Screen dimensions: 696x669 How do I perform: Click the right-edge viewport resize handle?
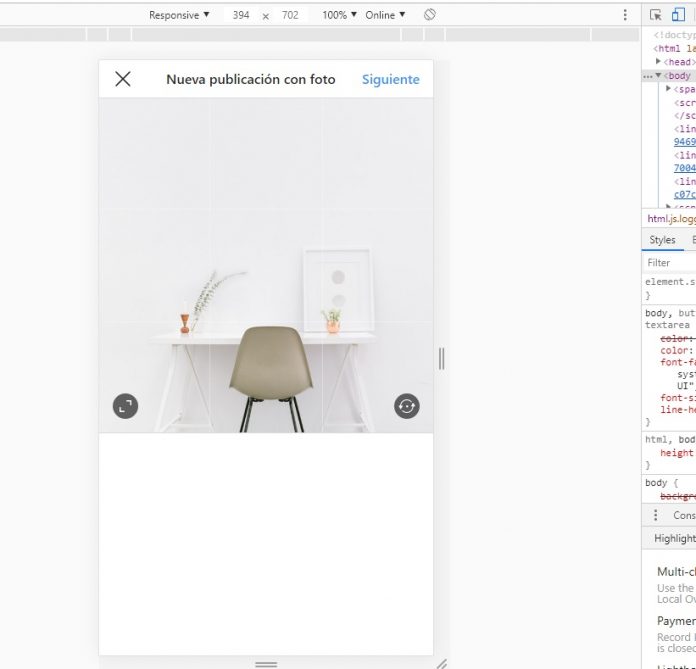coord(441,359)
